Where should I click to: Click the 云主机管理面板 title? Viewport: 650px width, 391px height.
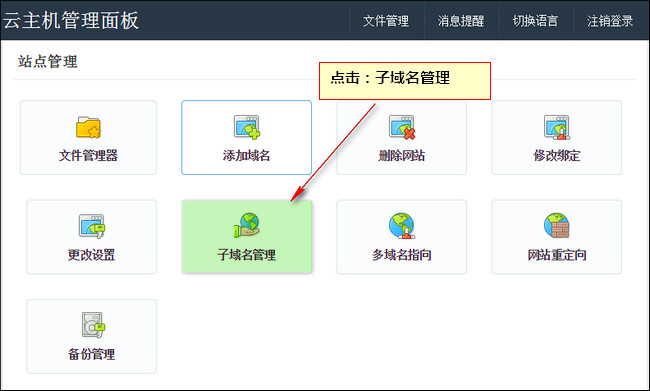70,20
